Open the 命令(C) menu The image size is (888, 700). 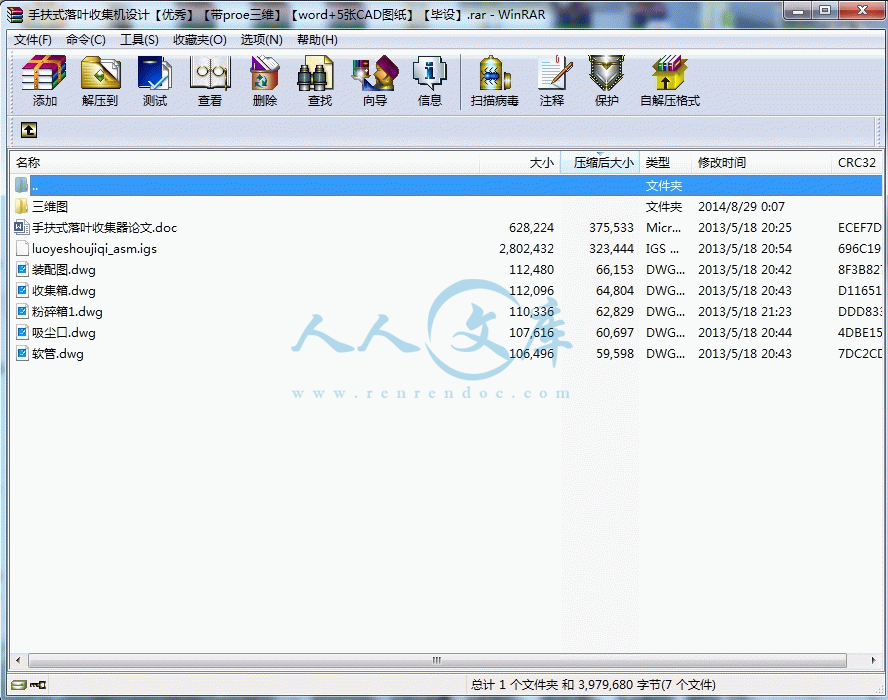[x=86, y=40]
